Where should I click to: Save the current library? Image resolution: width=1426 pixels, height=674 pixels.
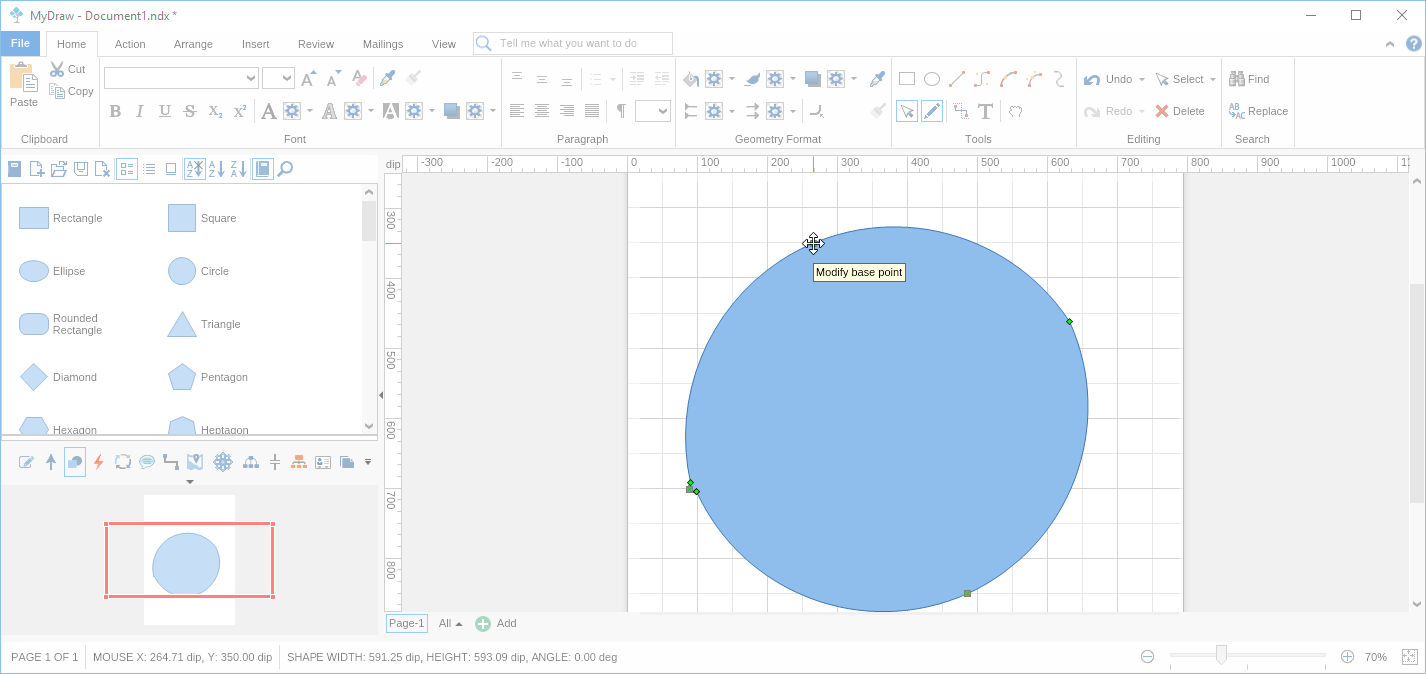(81, 169)
